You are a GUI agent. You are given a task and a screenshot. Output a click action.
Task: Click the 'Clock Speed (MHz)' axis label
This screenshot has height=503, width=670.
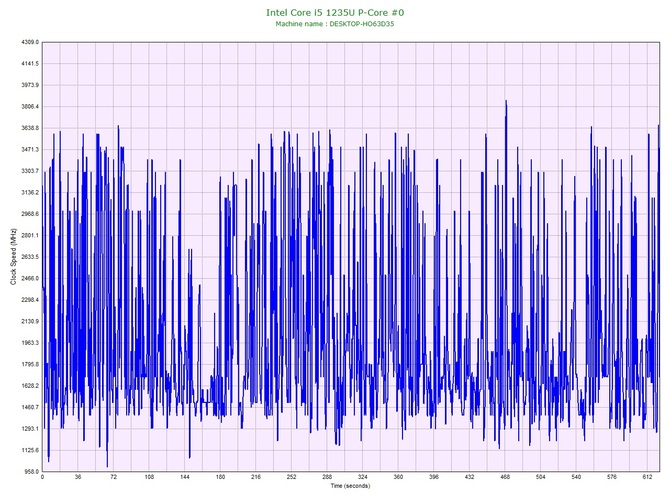click(x=13, y=256)
